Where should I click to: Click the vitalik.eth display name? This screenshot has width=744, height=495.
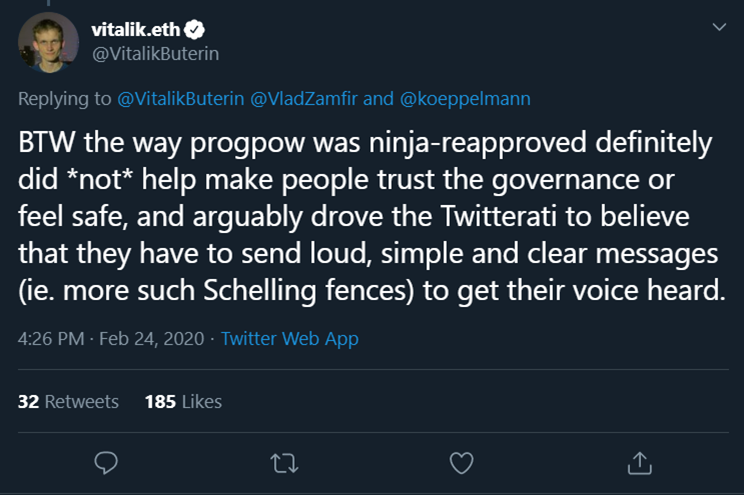(136, 30)
